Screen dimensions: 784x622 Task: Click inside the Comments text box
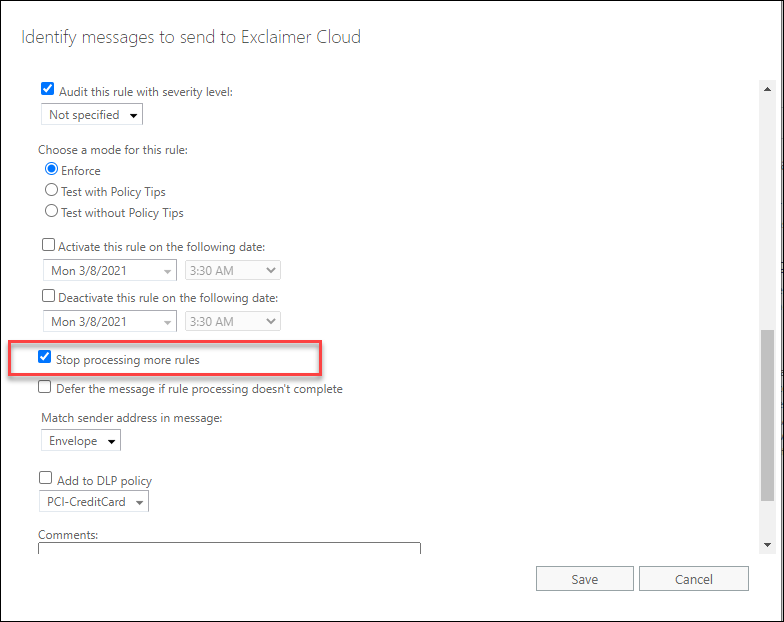click(x=229, y=547)
